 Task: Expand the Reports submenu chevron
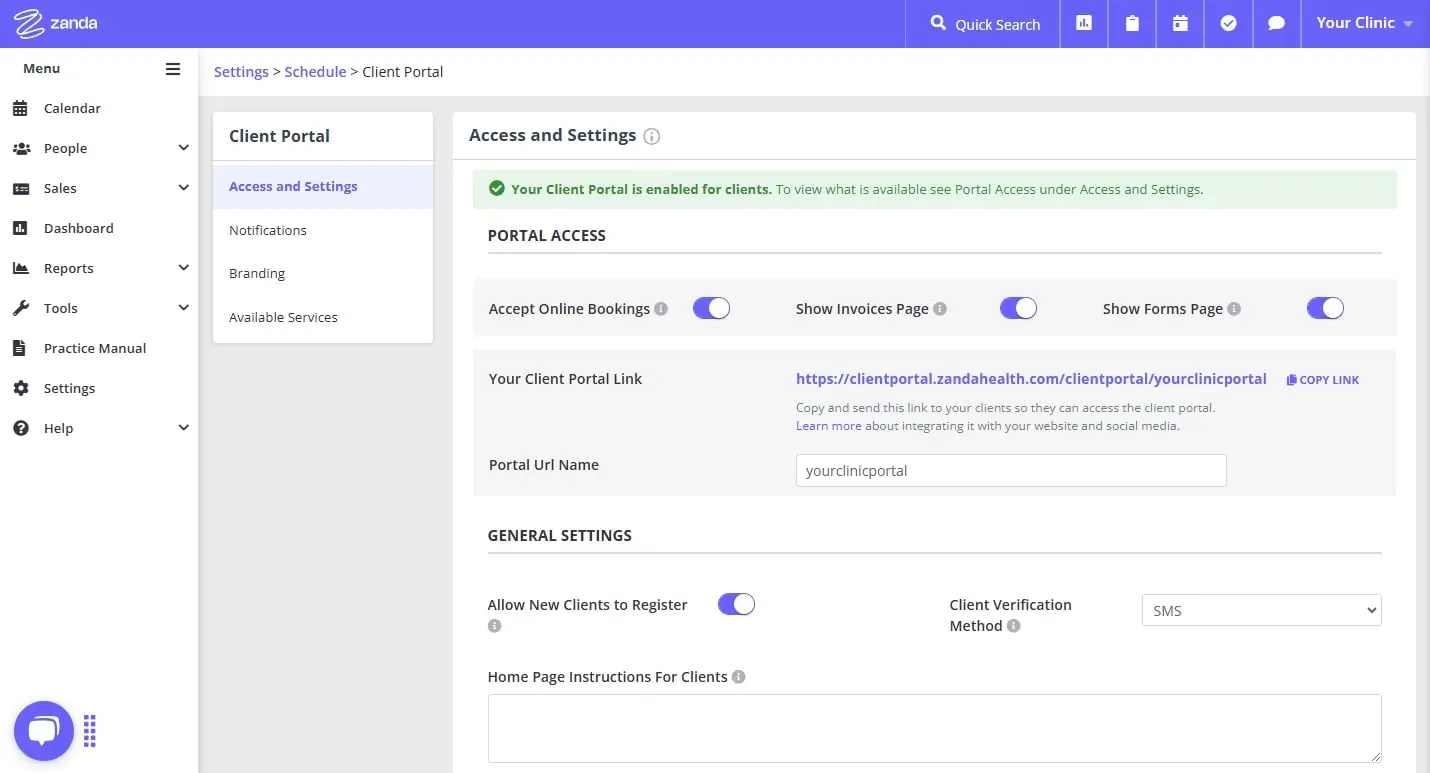point(183,268)
